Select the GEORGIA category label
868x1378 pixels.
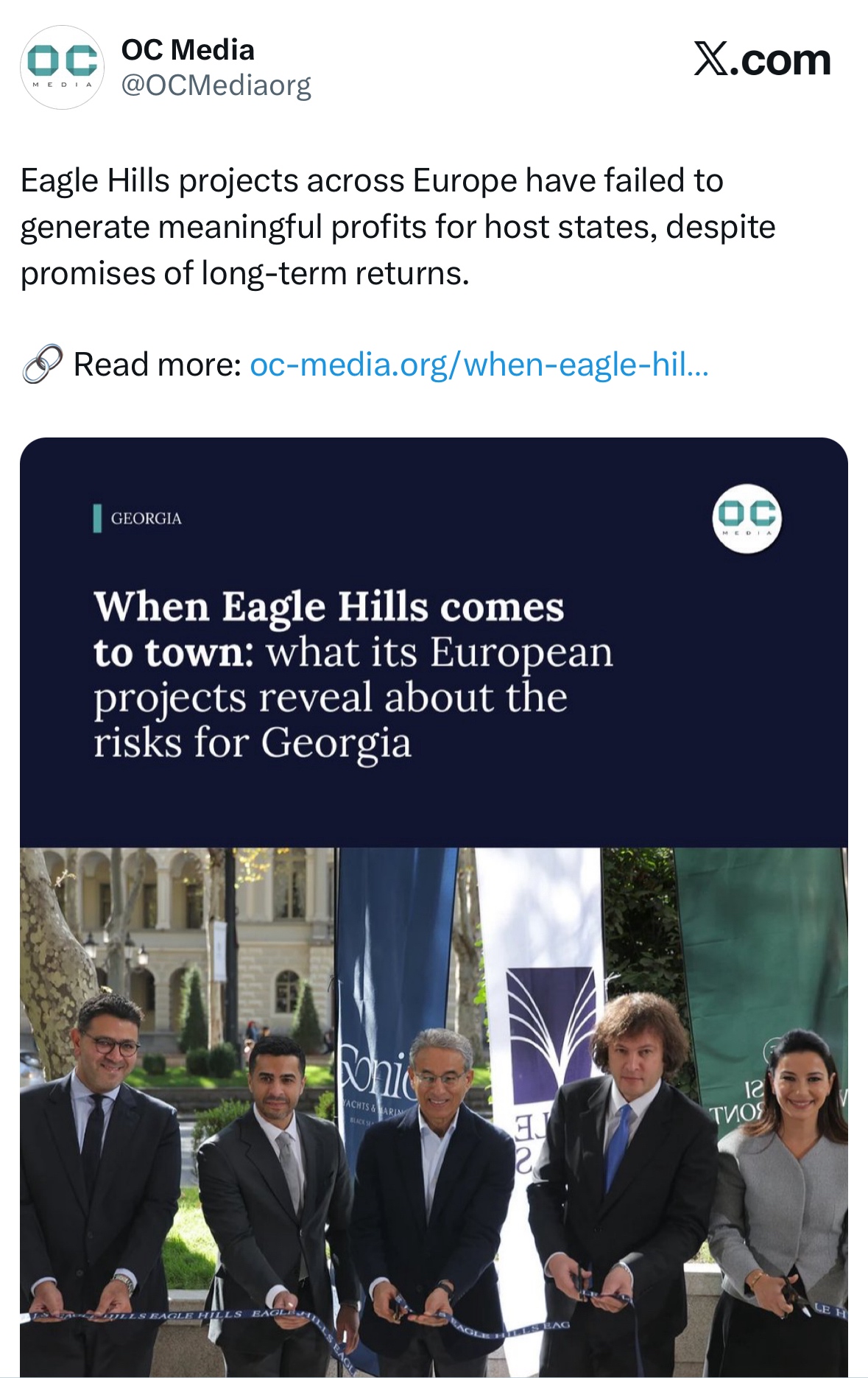click(x=146, y=518)
